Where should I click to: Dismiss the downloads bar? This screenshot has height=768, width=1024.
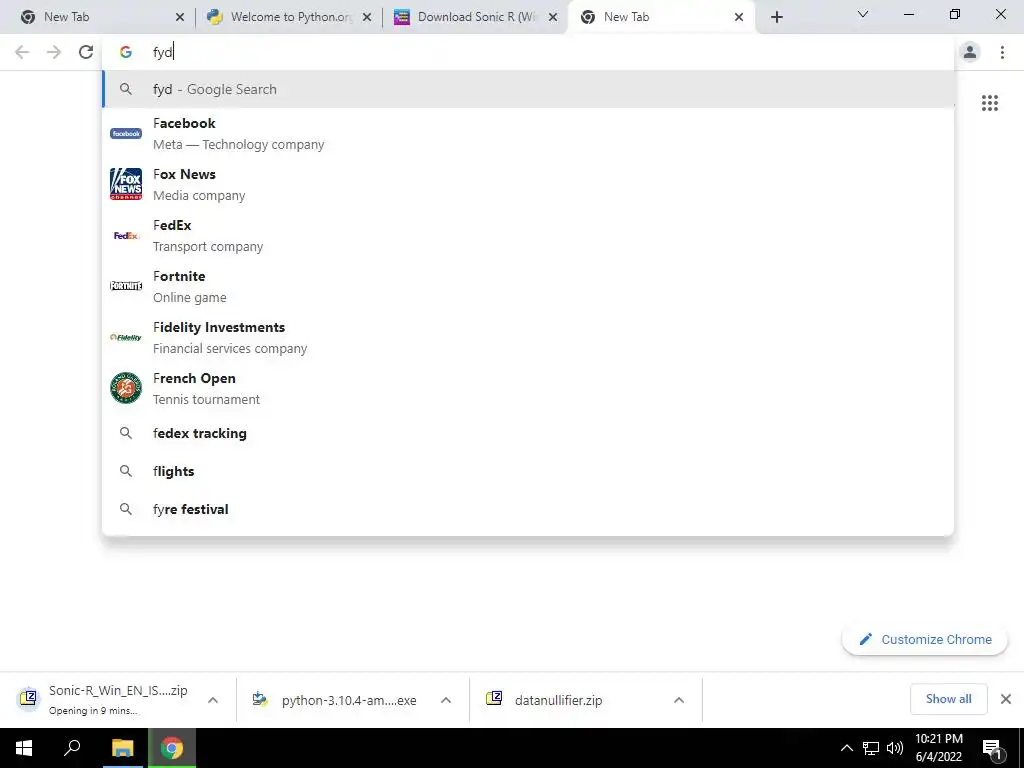[1006, 699]
